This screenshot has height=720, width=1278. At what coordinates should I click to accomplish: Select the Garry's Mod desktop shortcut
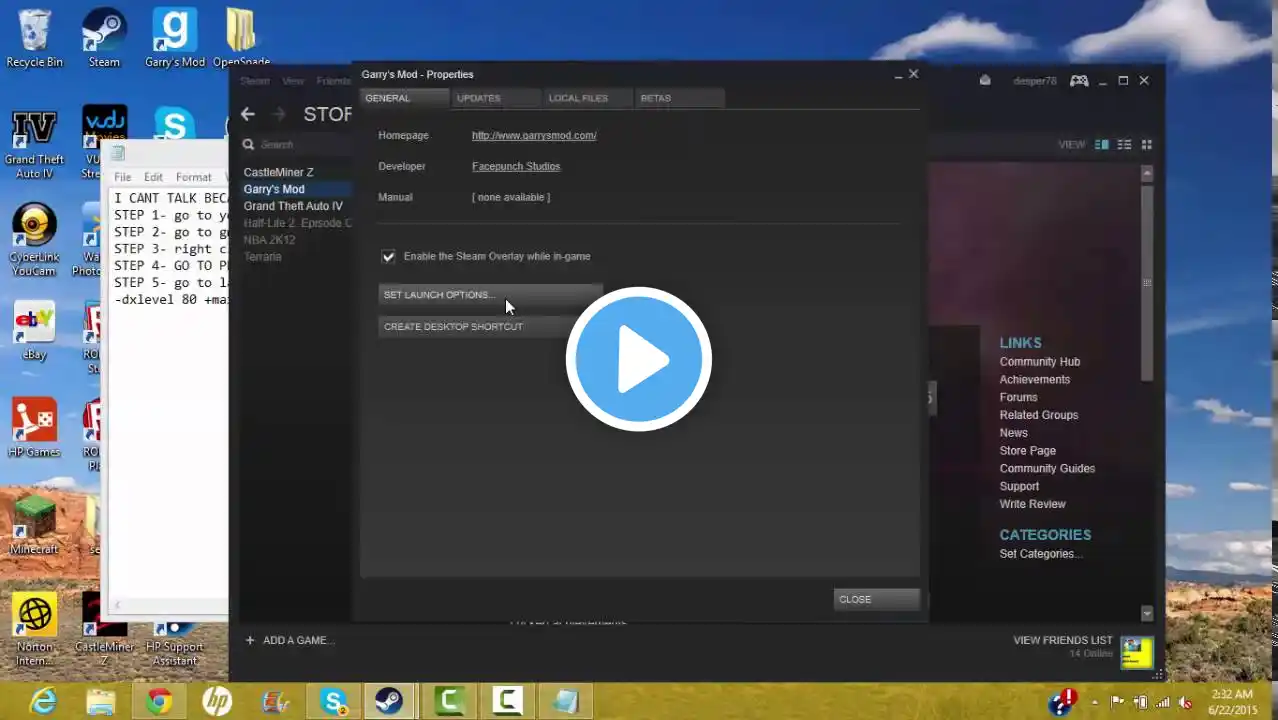[x=174, y=39]
